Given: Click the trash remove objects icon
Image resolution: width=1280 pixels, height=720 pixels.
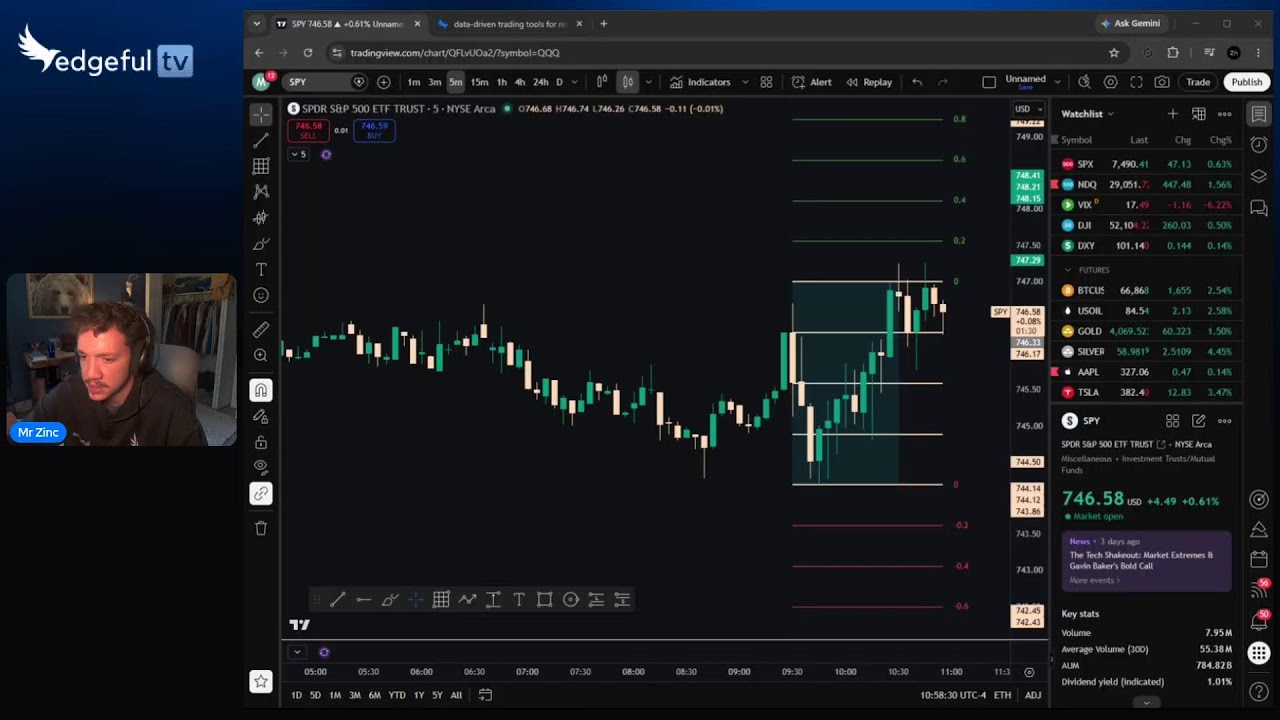Looking at the screenshot, I should pos(261,528).
